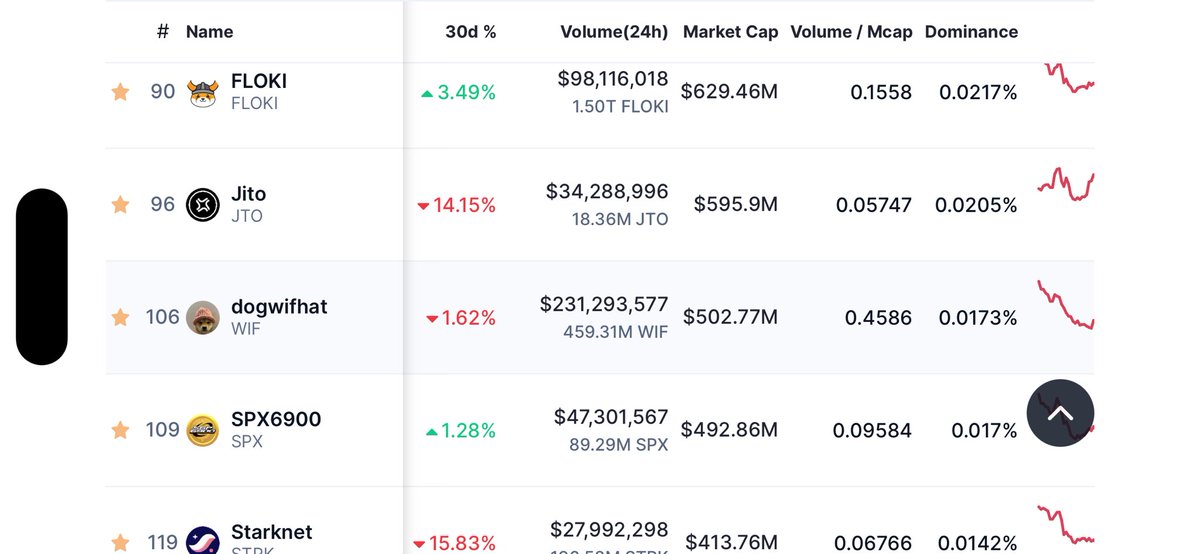Click rank number 106 in dogwifhat row
Viewport: 1200px width, 554px height.
[163, 317]
